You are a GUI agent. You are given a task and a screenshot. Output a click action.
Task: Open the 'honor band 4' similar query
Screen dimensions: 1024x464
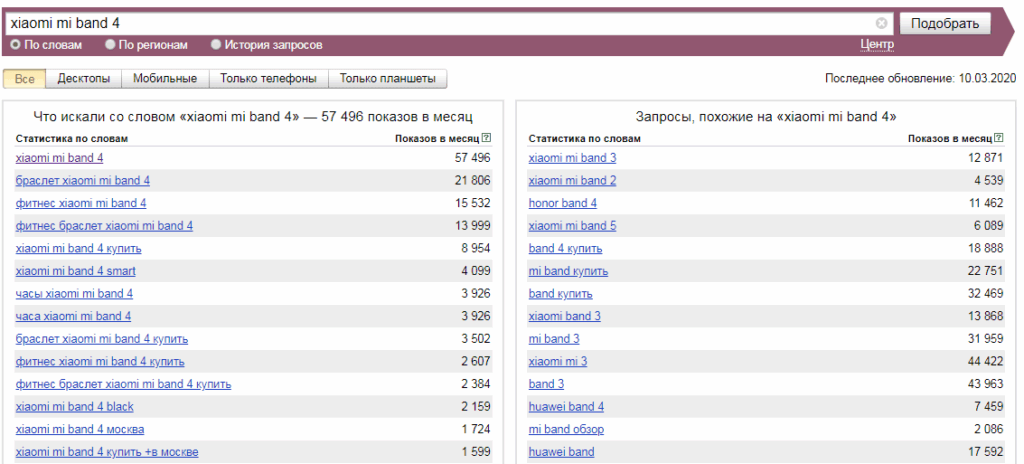point(562,203)
